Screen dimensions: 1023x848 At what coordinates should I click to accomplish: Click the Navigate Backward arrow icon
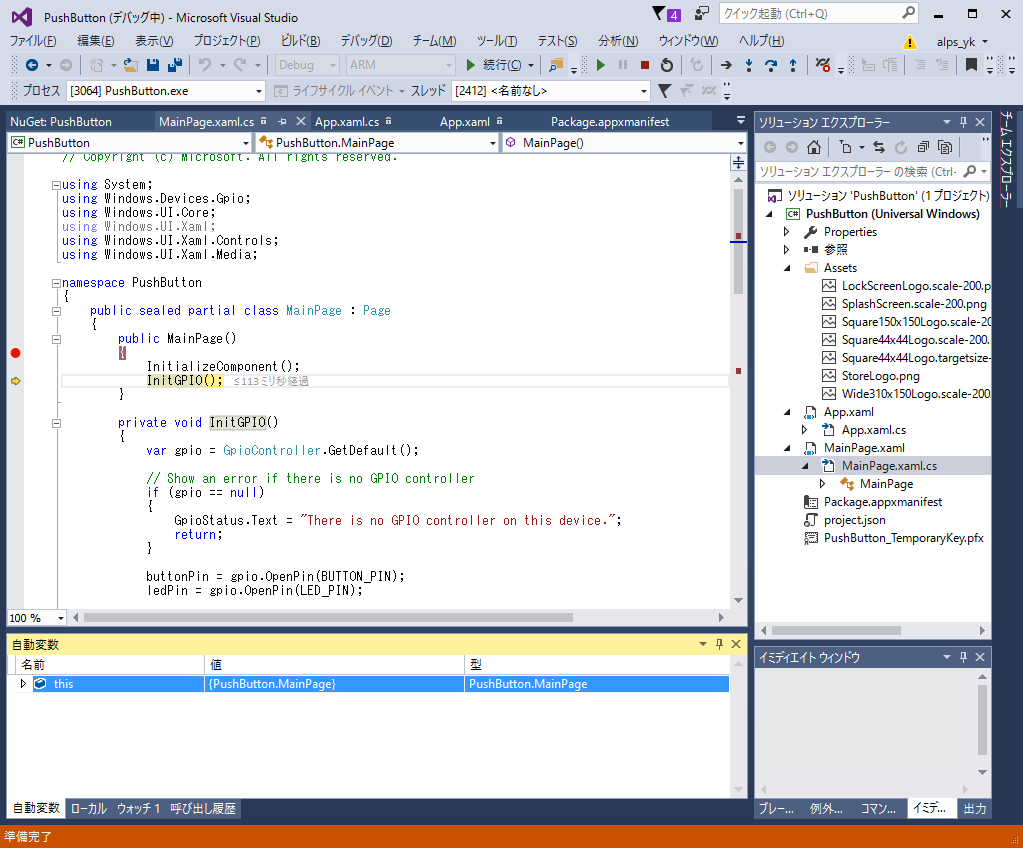pos(31,65)
